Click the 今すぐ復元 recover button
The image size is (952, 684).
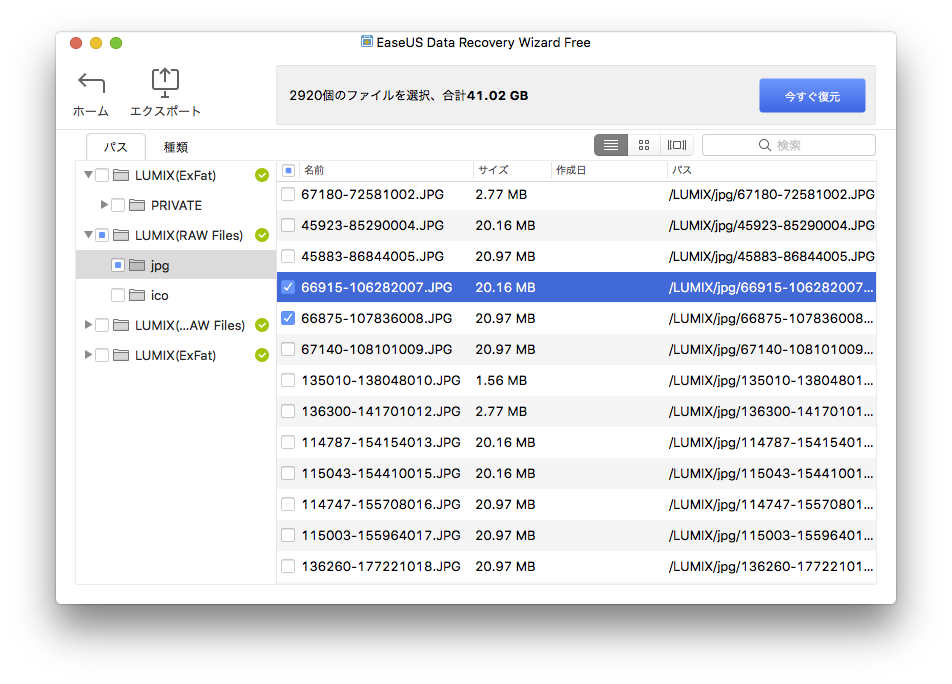[x=811, y=96]
